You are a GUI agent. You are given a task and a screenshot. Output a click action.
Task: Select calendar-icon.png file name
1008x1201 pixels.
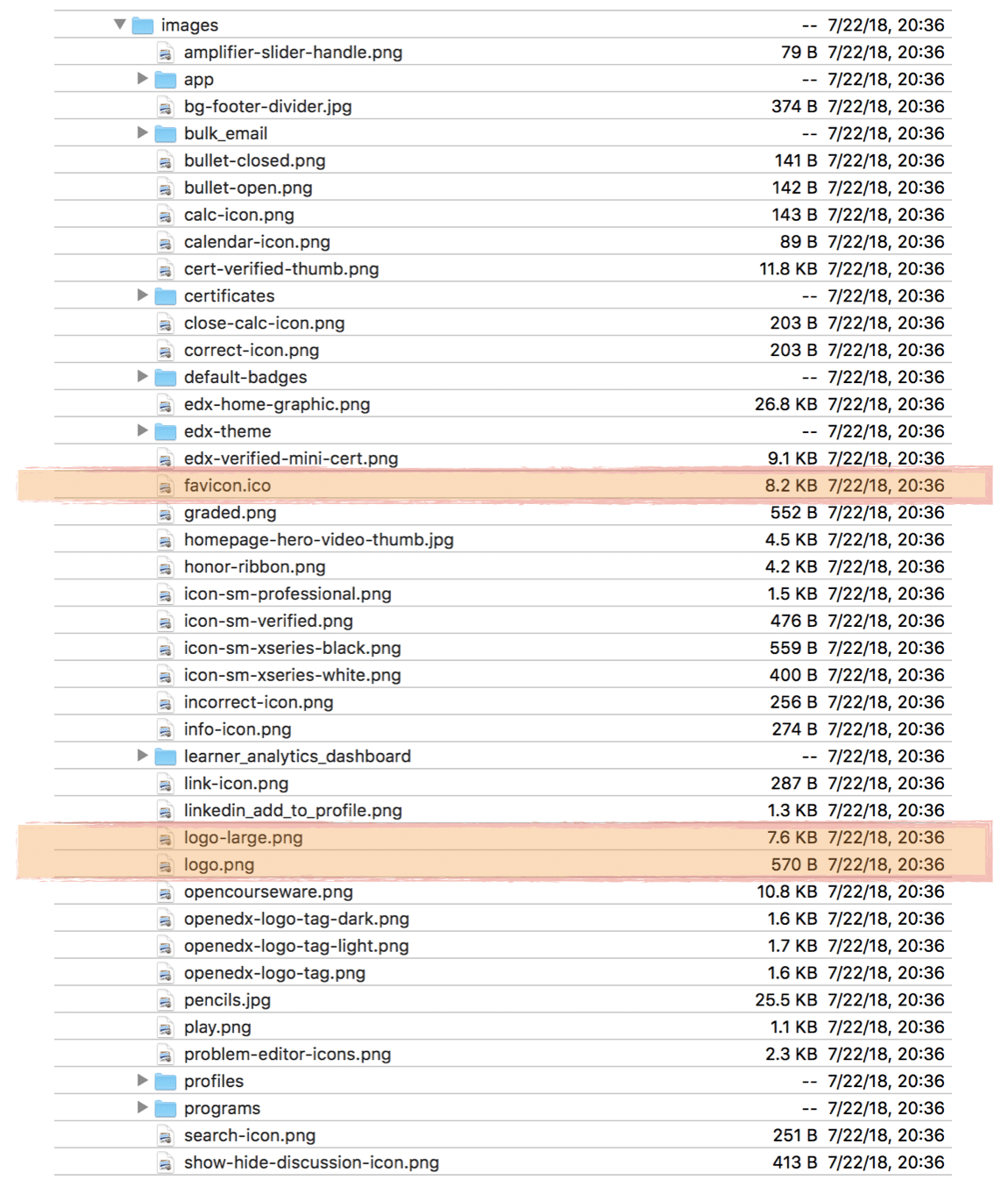click(257, 242)
